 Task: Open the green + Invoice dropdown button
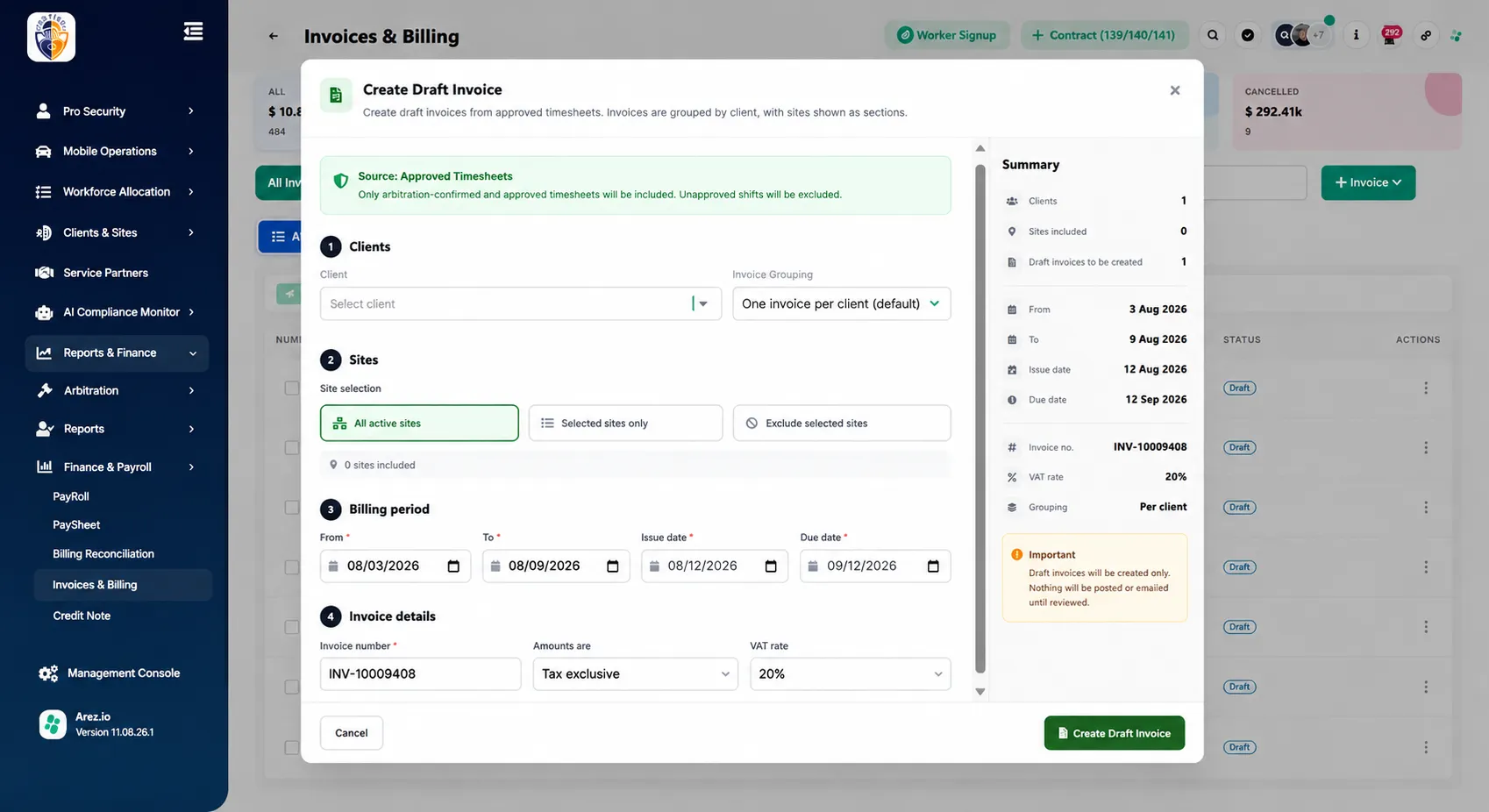click(1368, 182)
